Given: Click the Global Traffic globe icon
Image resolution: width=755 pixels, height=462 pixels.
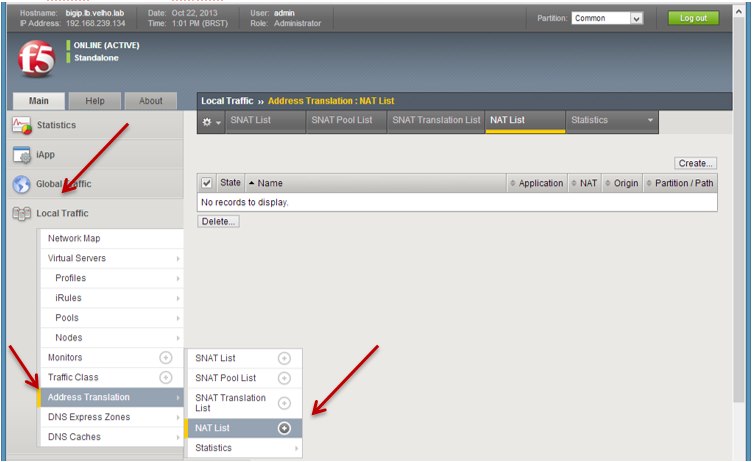Looking at the screenshot, I should pos(21,185).
